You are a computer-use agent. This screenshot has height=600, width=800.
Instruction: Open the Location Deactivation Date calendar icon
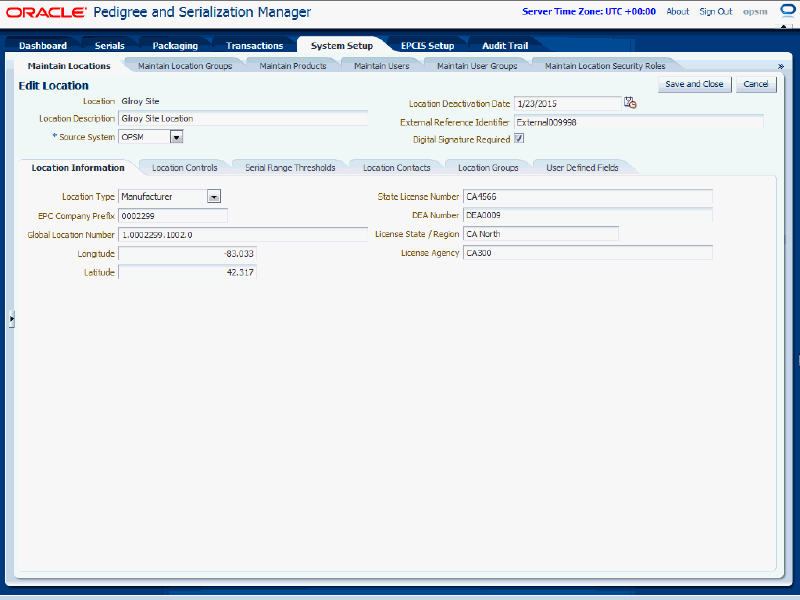630,103
